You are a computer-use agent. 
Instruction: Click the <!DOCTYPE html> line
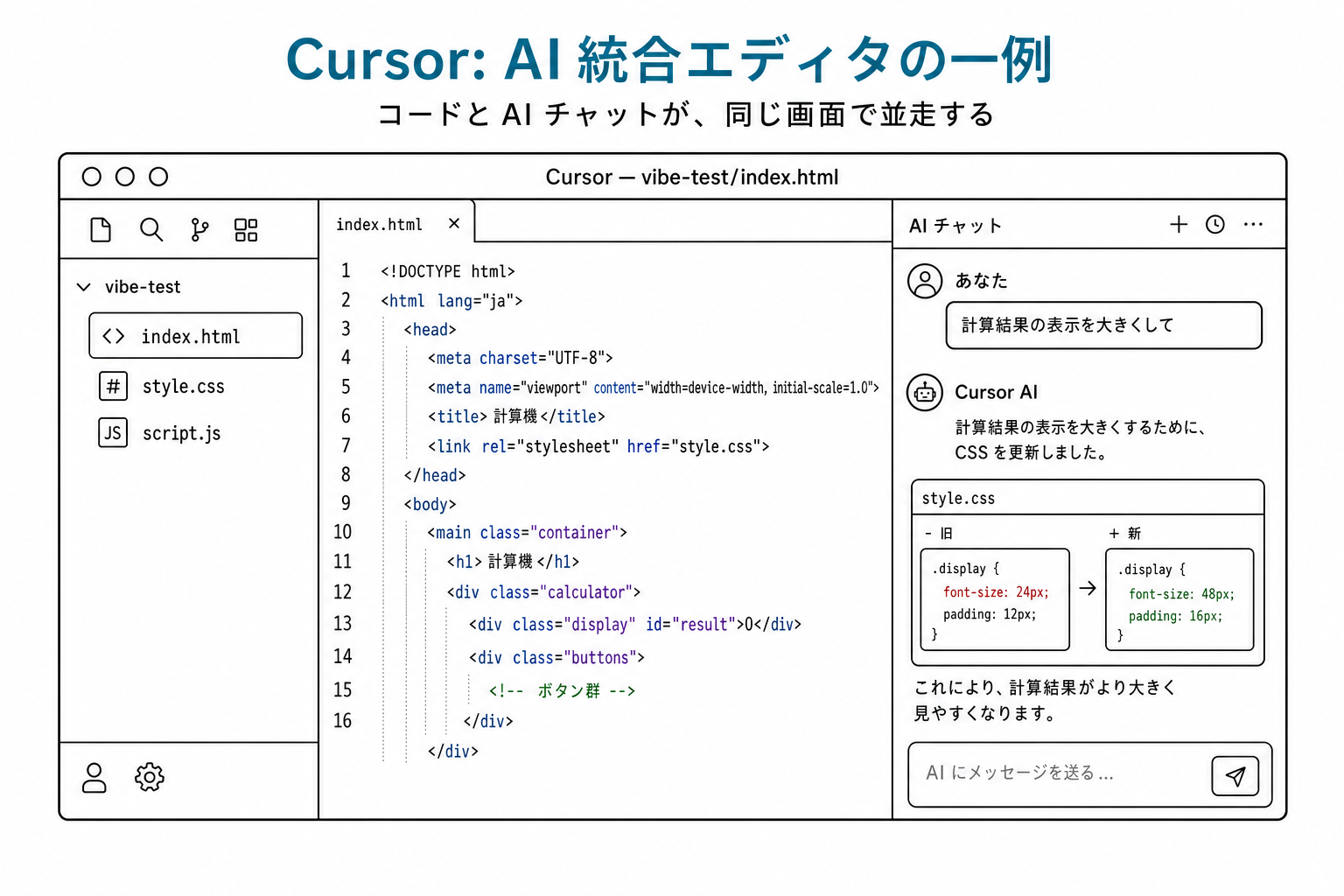click(x=448, y=271)
